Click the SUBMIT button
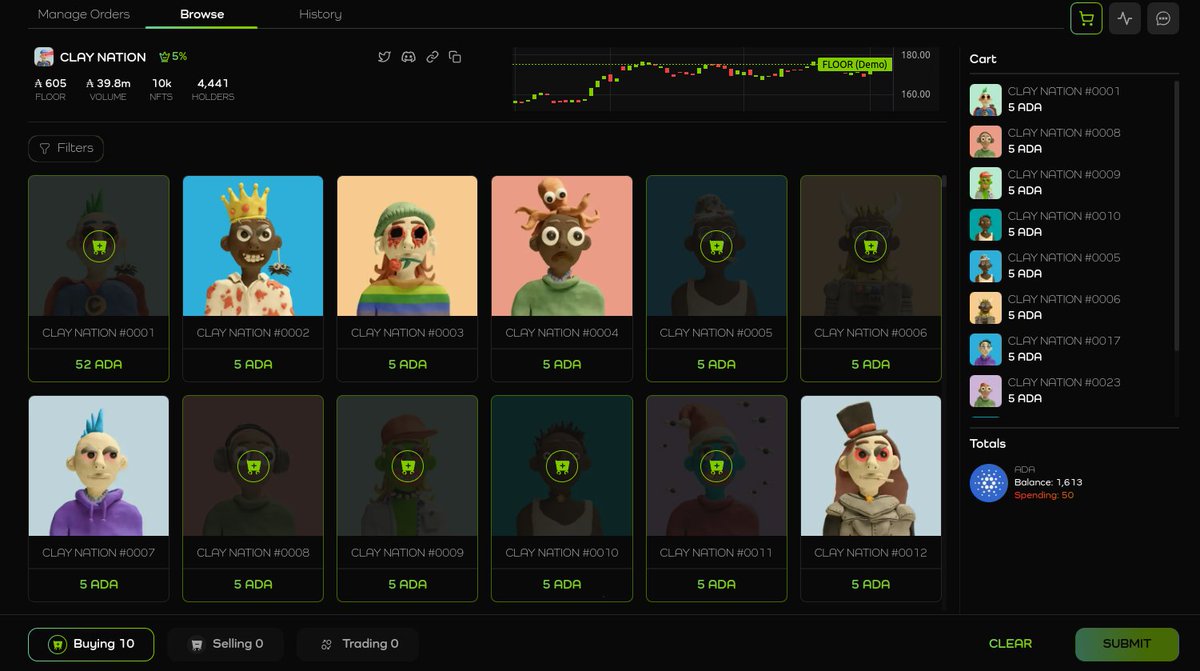The image size is (1200, 671). 1127,644
